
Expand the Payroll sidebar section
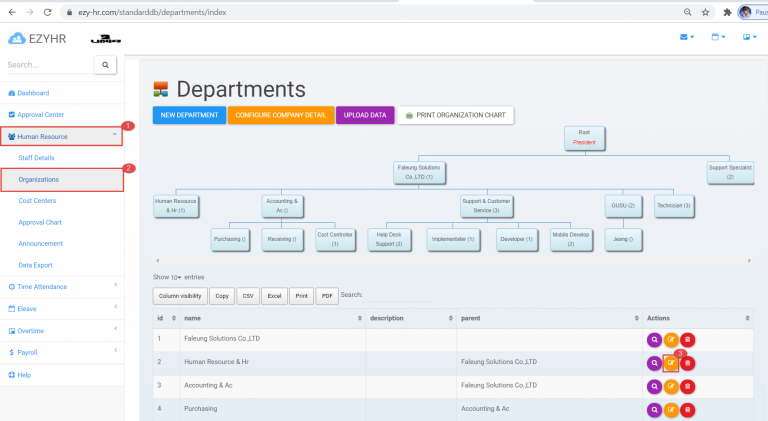[x=60, y=352]
